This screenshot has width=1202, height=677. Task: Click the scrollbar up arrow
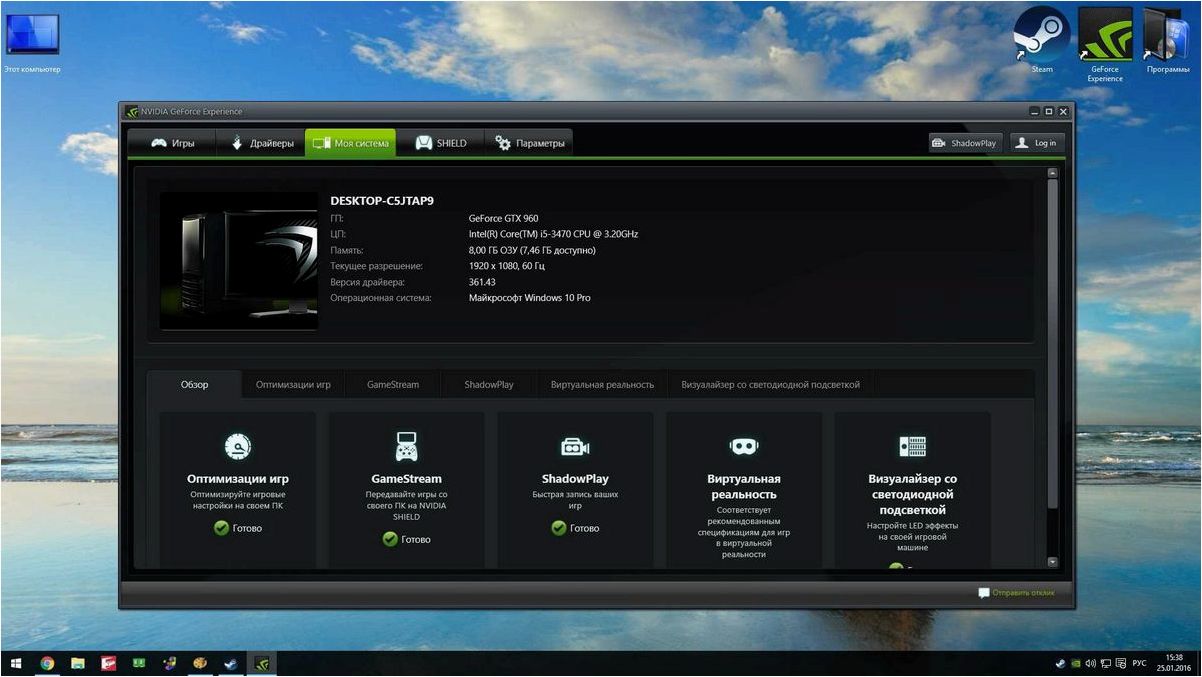click(x=1052, y=173)
